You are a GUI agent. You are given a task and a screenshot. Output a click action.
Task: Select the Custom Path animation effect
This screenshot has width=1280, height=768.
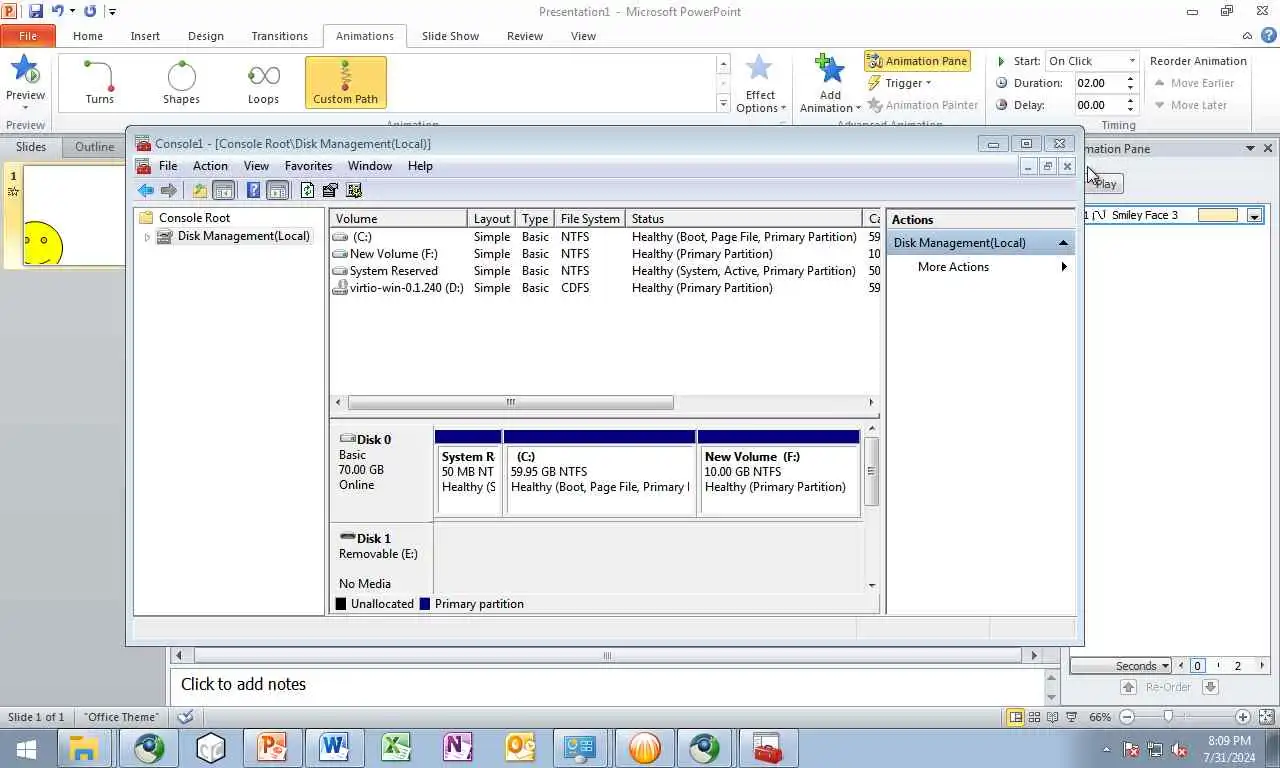coord(345,82)
